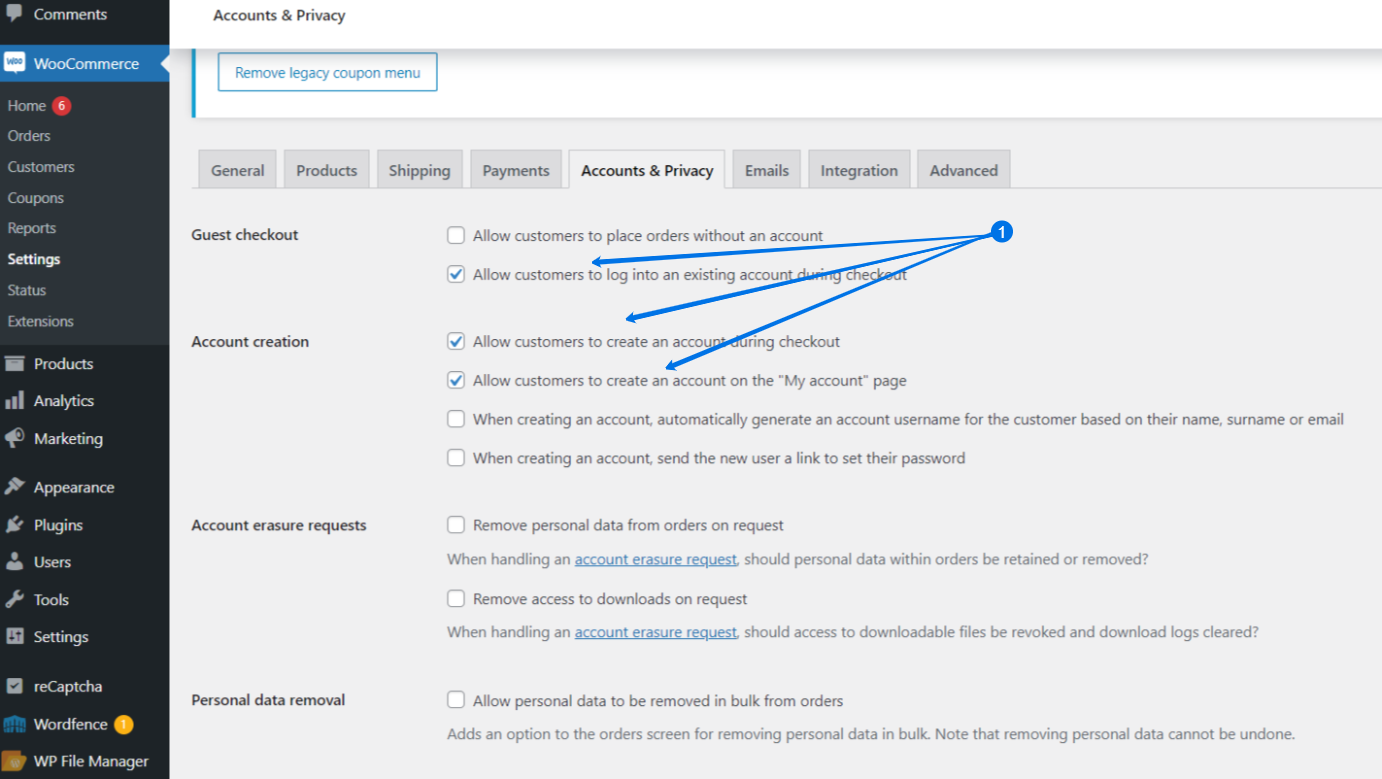Select the WooCommerce sidebar icon
Viewport: 1382px width, 779px height.
coord(15,63)
